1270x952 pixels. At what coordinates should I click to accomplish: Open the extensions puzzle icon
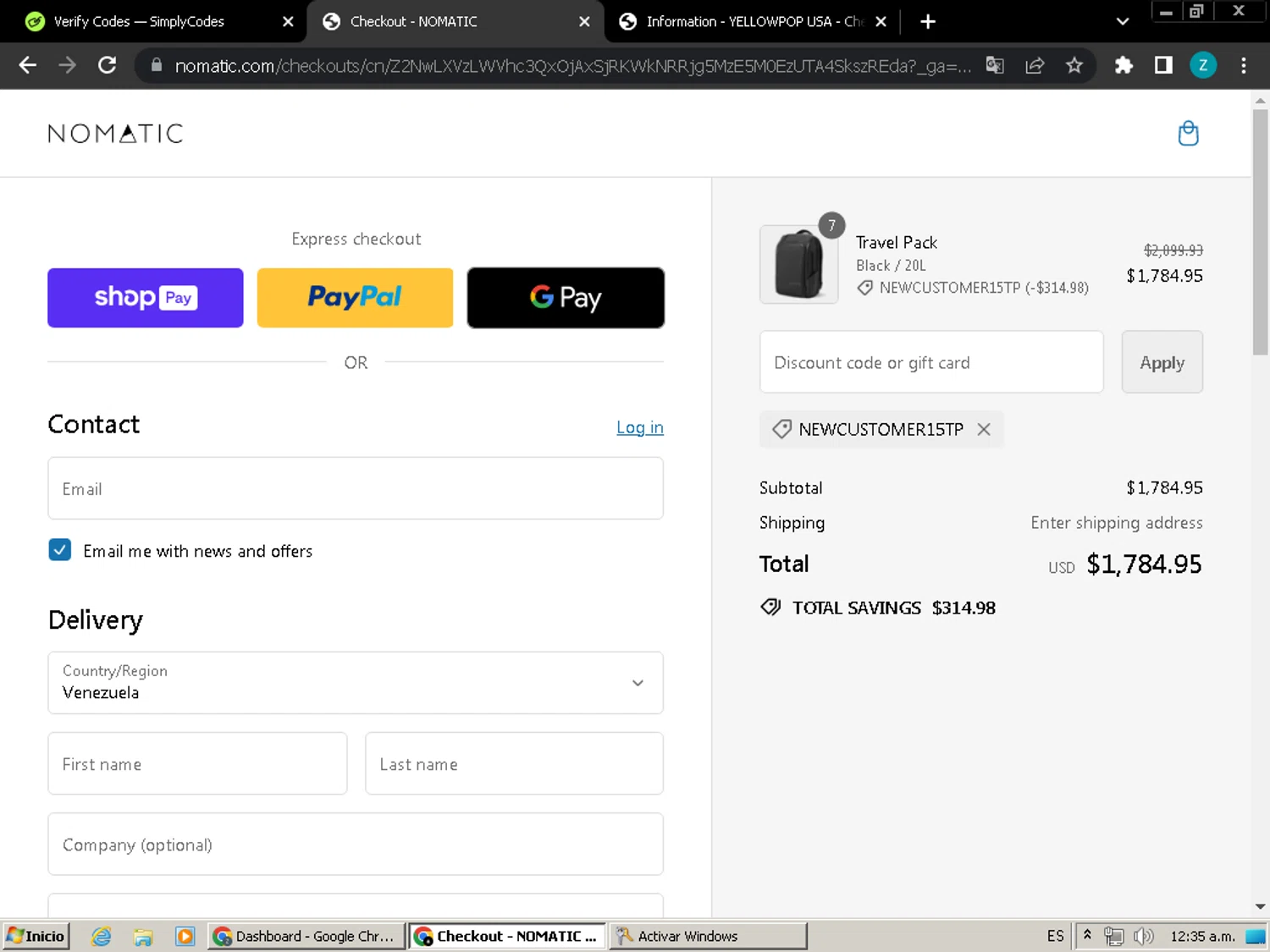tap(1124, 65)
